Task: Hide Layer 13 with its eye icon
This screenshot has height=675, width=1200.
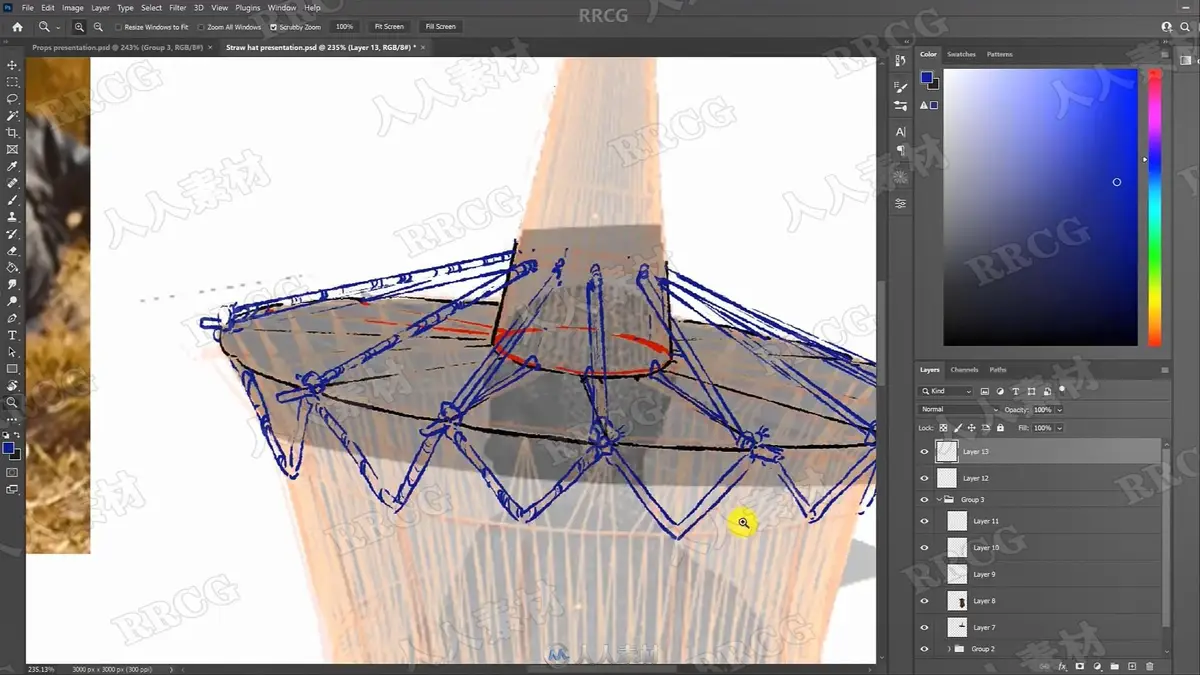Action: point(924,452)
